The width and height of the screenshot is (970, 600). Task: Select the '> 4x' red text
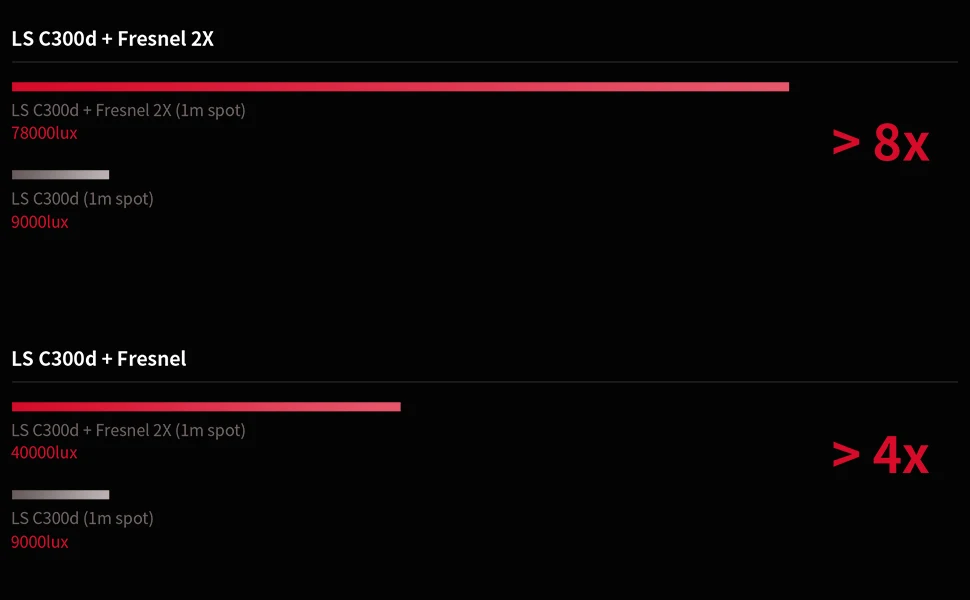(x=880, y=455)
